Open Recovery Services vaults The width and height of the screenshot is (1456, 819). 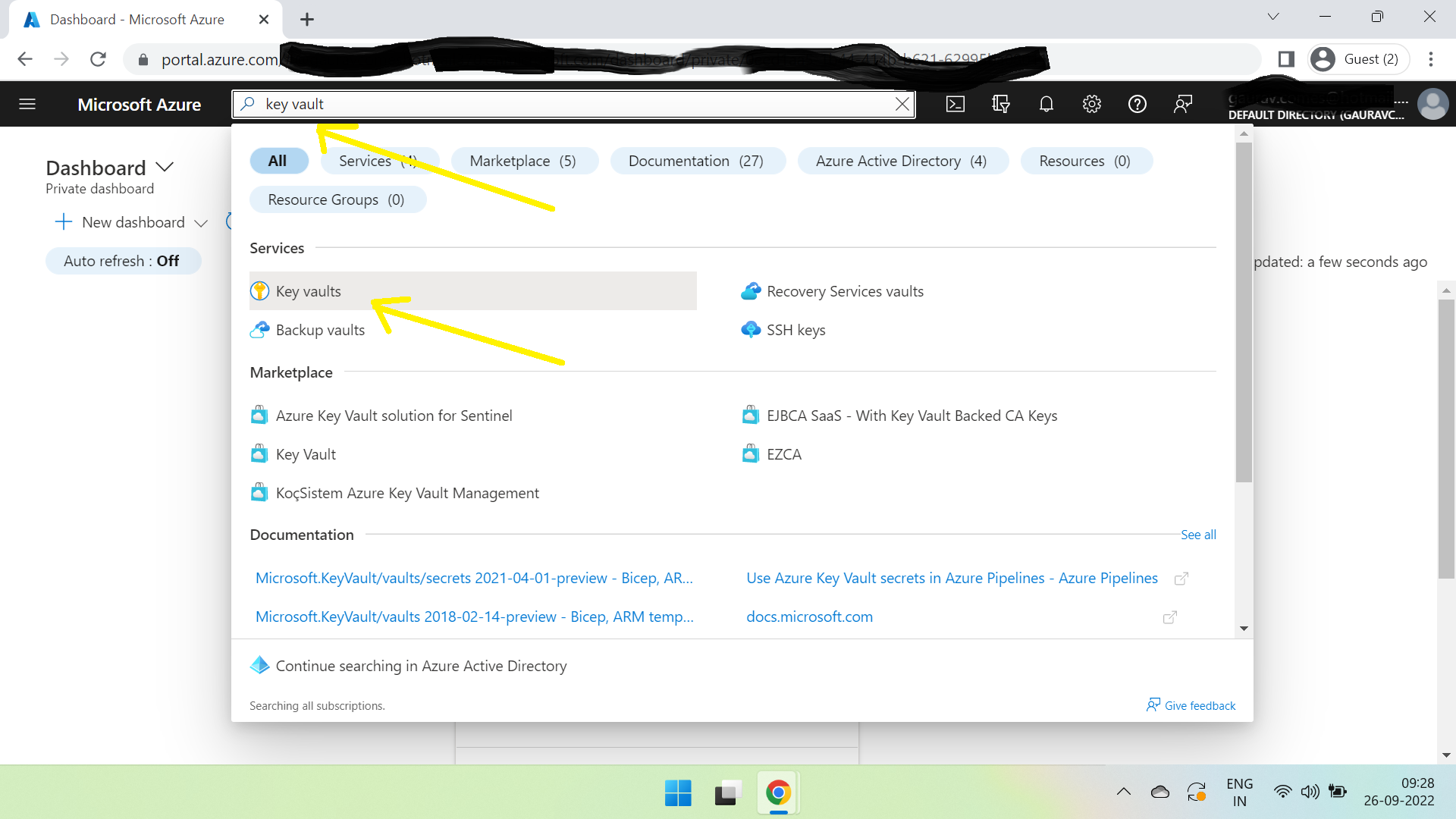pyautogui.click(x=845, y=291)
